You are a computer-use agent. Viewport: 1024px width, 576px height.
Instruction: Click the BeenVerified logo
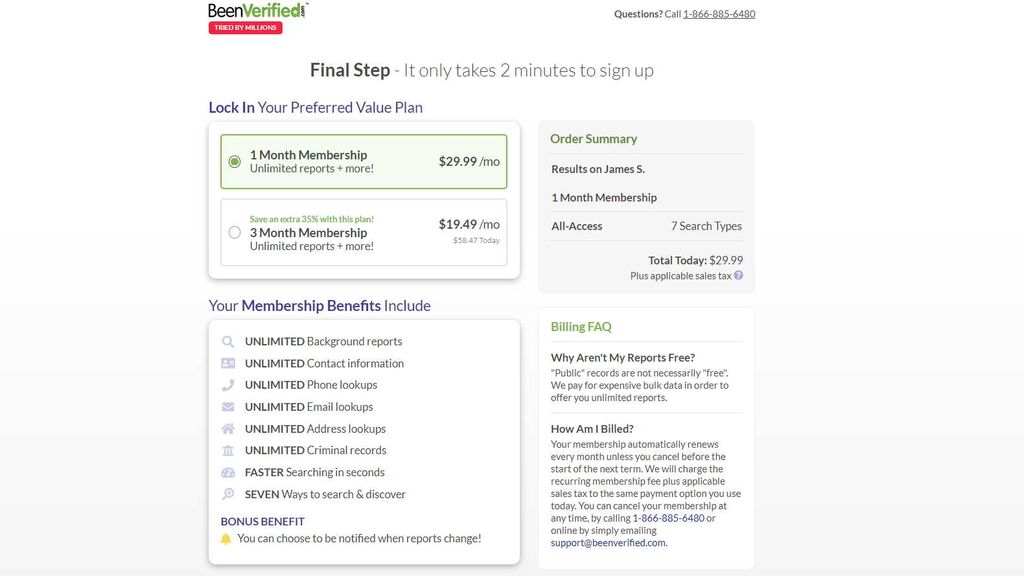pyautogui.click(x=257, y=10)
